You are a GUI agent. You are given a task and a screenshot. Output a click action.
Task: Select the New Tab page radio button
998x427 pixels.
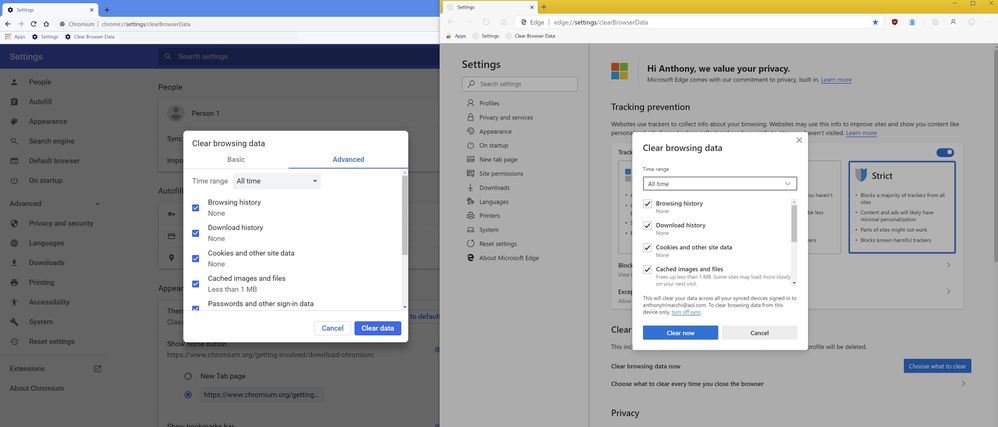tap(188, 376)
